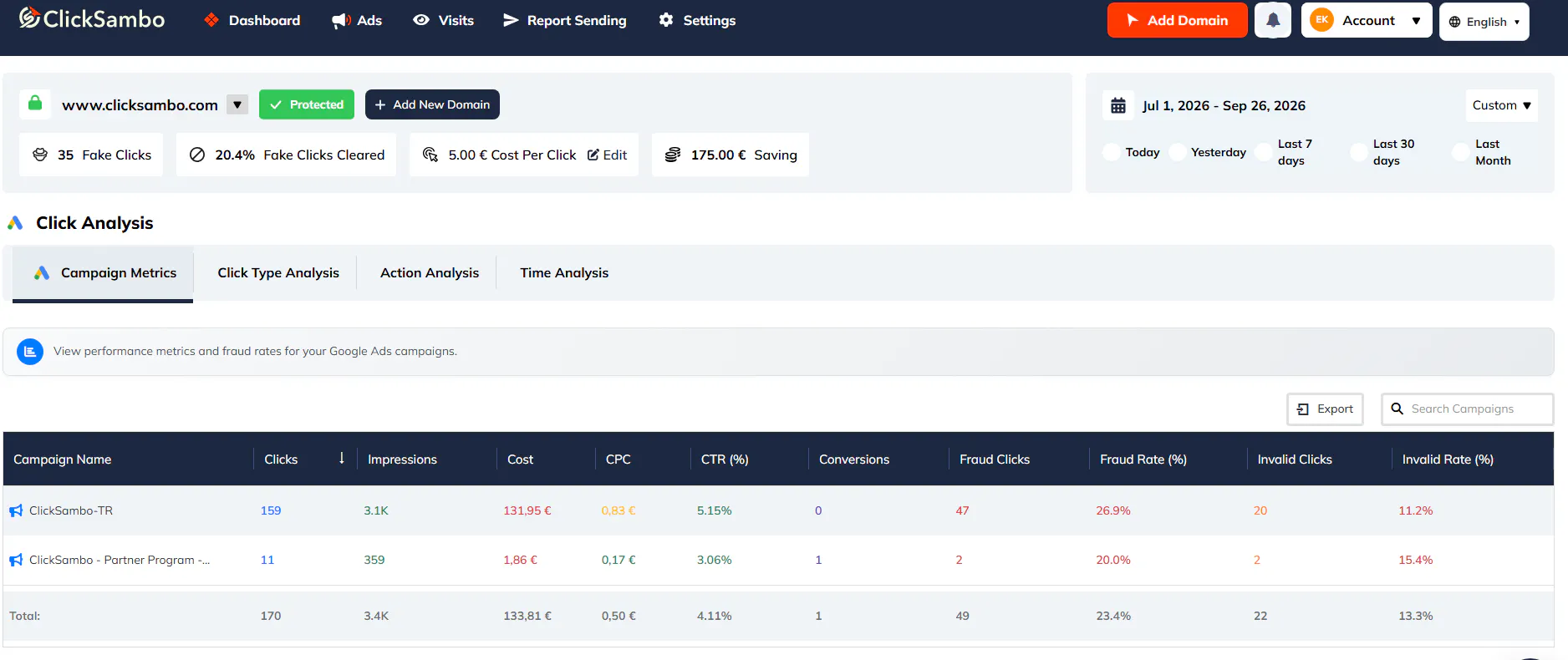Open the Settings menu
The height and width of the screenshot is (660, 1568).
coord(697,20)
